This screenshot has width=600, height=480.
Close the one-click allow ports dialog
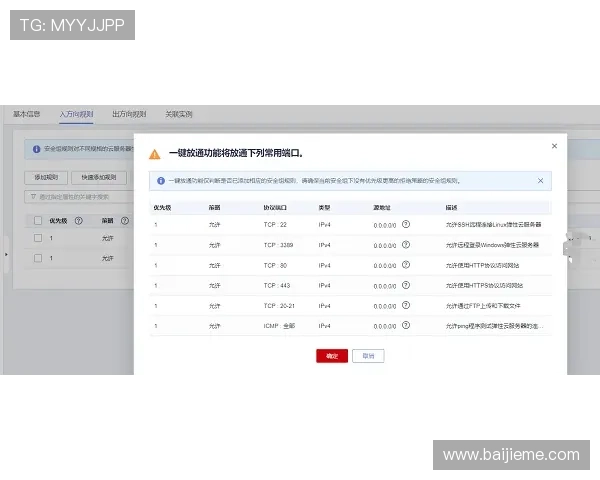[x=554, y=146]
